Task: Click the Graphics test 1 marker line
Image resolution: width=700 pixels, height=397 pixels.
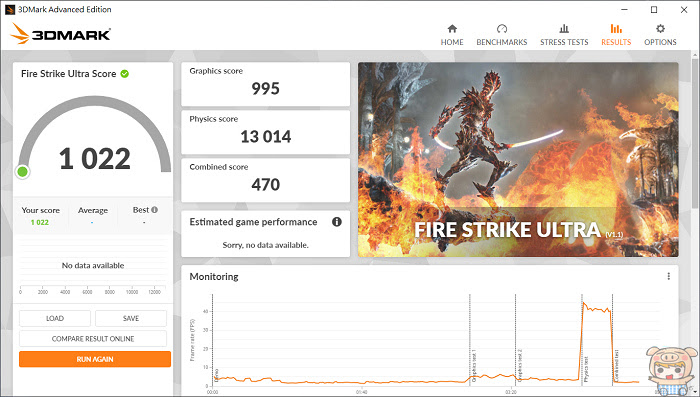Action: pos(470,339)
